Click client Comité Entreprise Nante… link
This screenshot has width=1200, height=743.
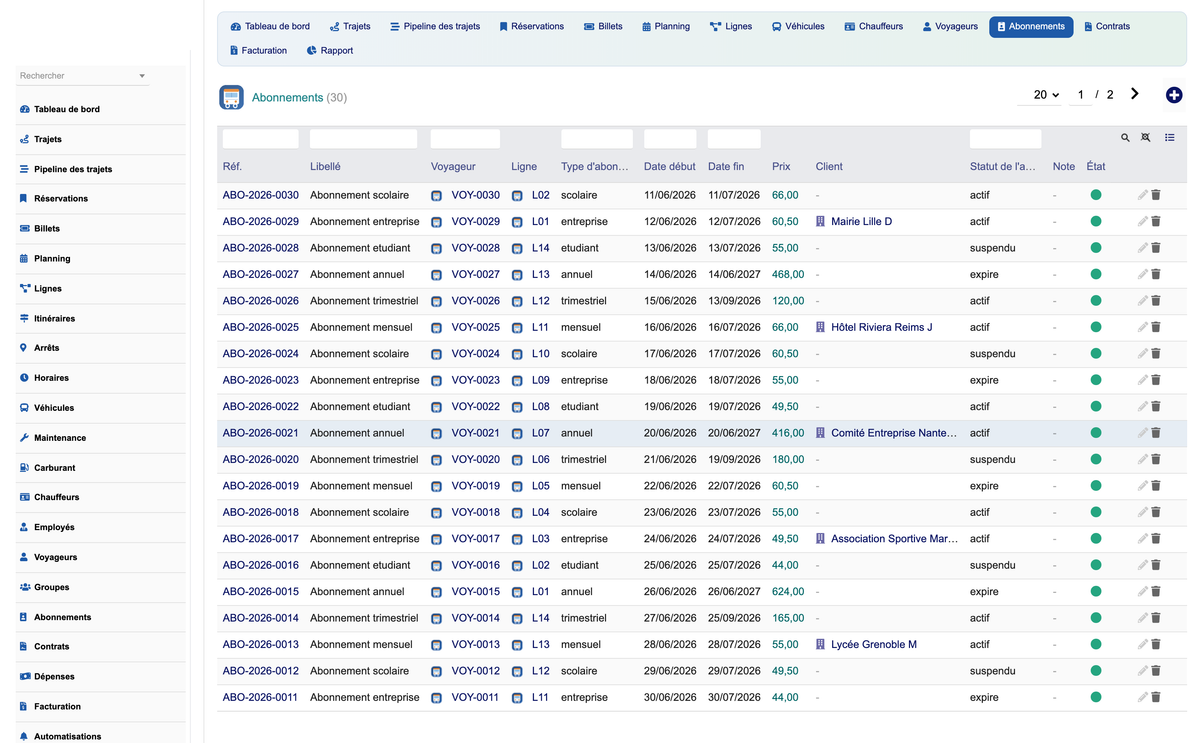(x=894, y=433)
